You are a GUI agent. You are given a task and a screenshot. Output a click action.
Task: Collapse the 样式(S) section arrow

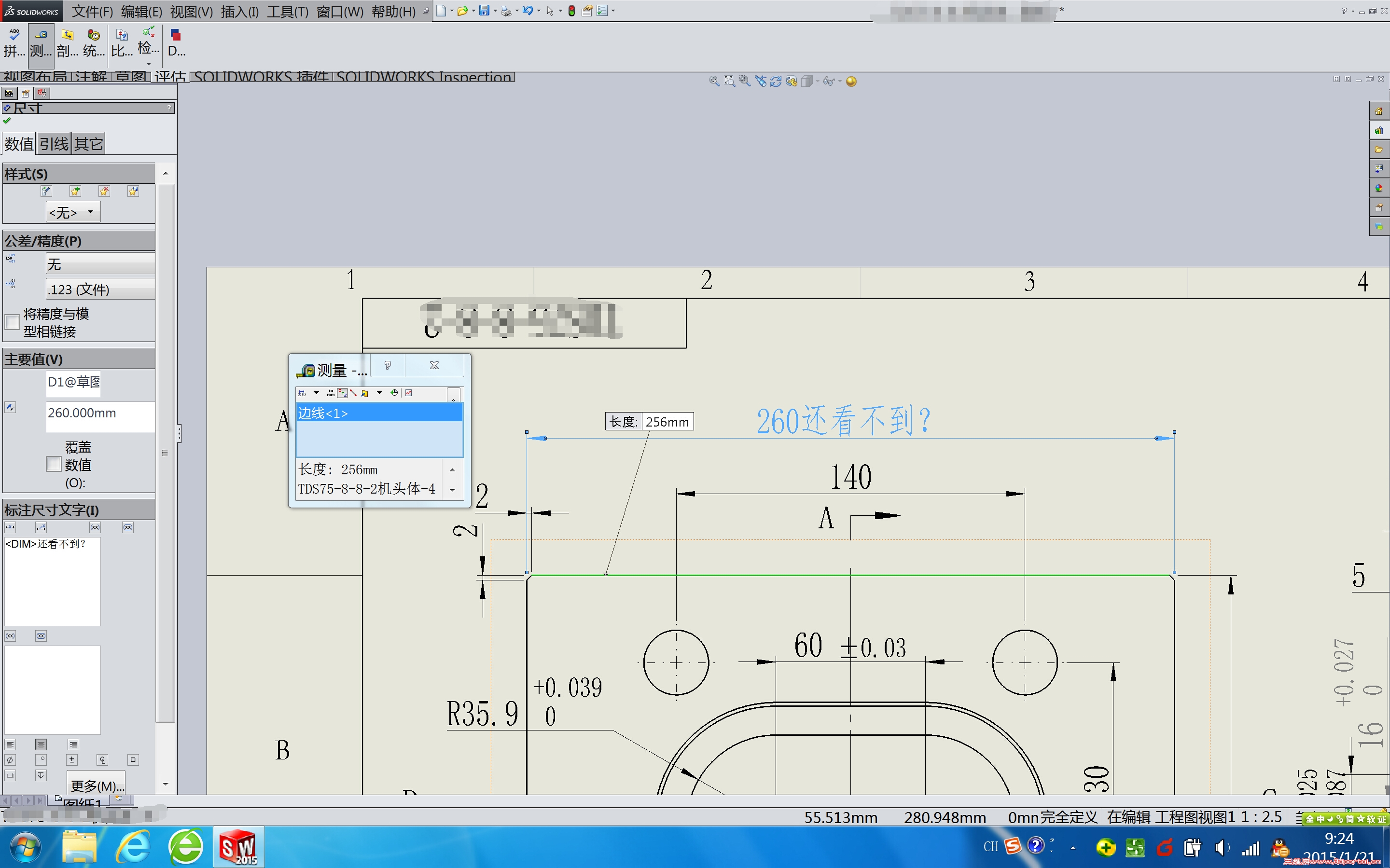pyautogui.click(x=166, y=173)
